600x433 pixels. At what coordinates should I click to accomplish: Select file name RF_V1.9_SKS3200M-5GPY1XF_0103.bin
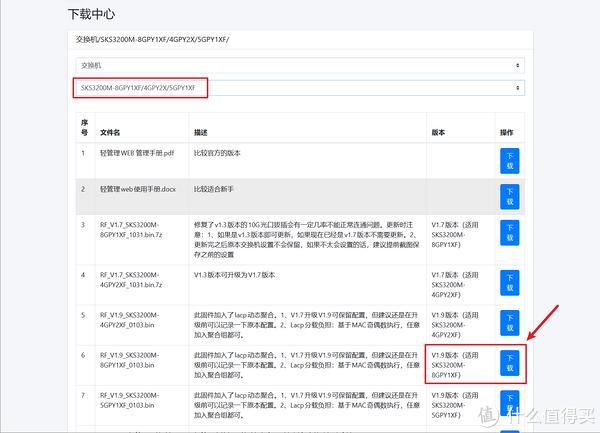click(x=129, y=400)
